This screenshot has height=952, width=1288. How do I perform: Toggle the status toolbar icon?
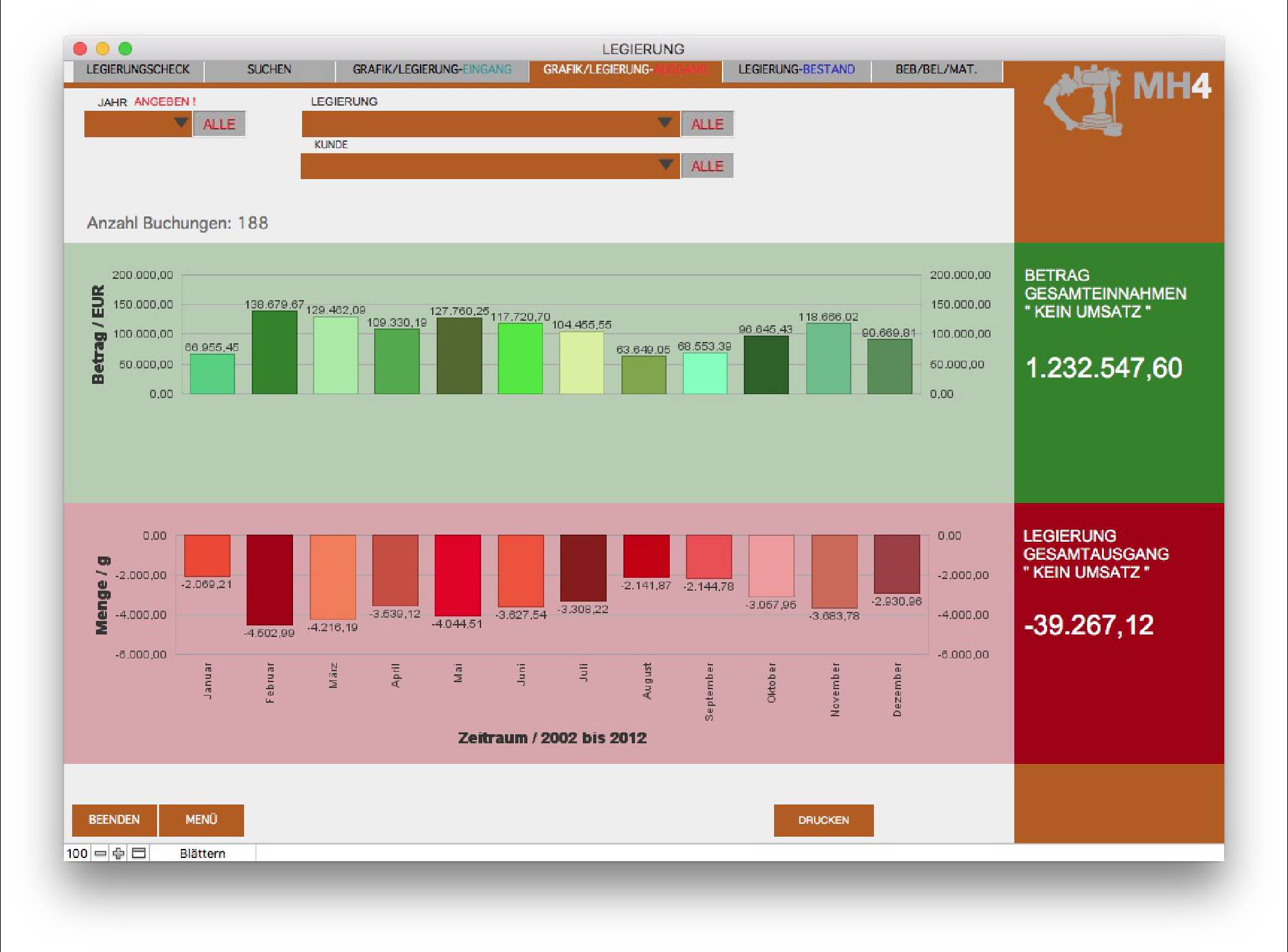coord(138,853)
